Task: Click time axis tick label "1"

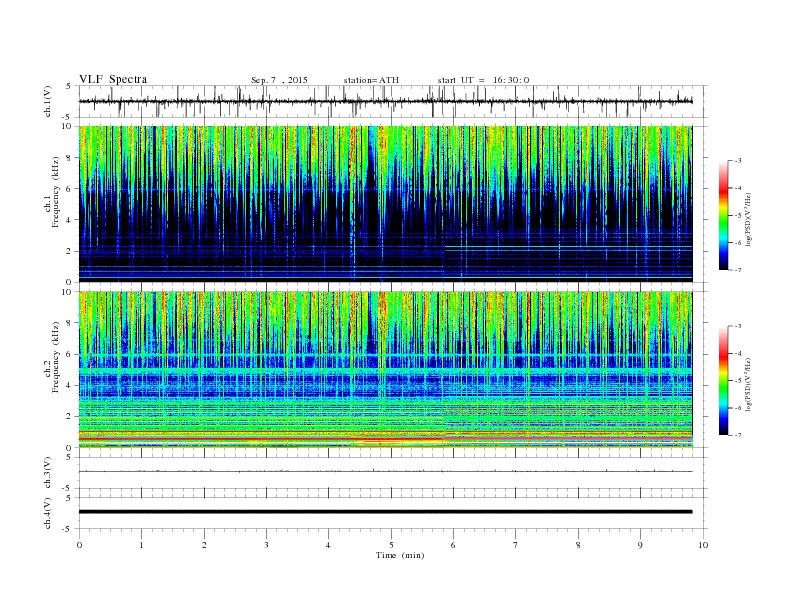Action: (141, 545)
